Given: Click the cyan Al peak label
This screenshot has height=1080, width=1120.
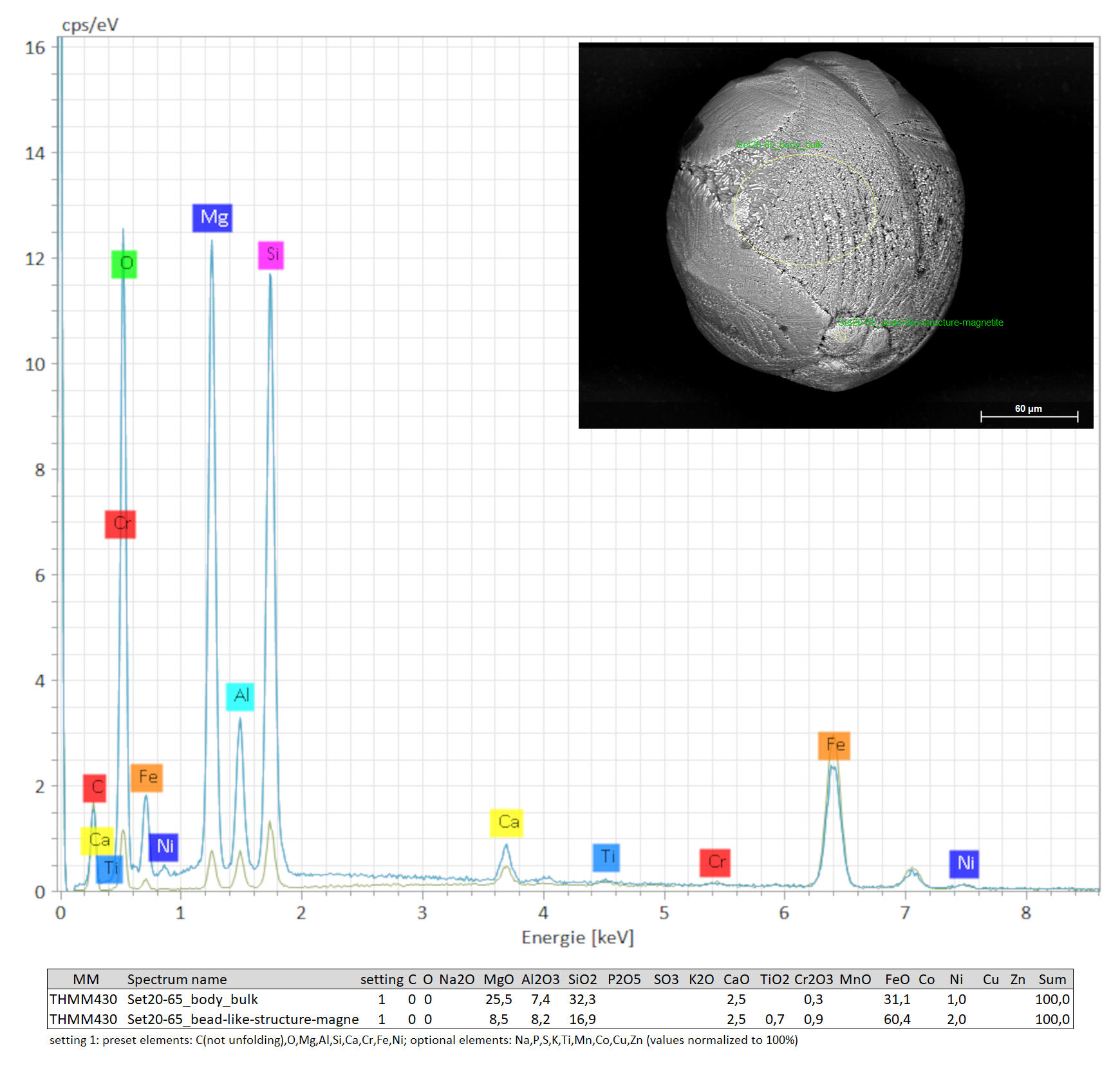Looking at the screenshot, I should point(240,696).
